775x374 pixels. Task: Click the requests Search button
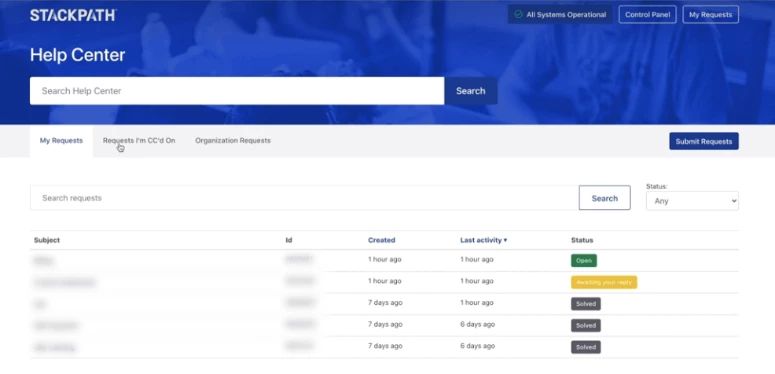tap(604, 198)
